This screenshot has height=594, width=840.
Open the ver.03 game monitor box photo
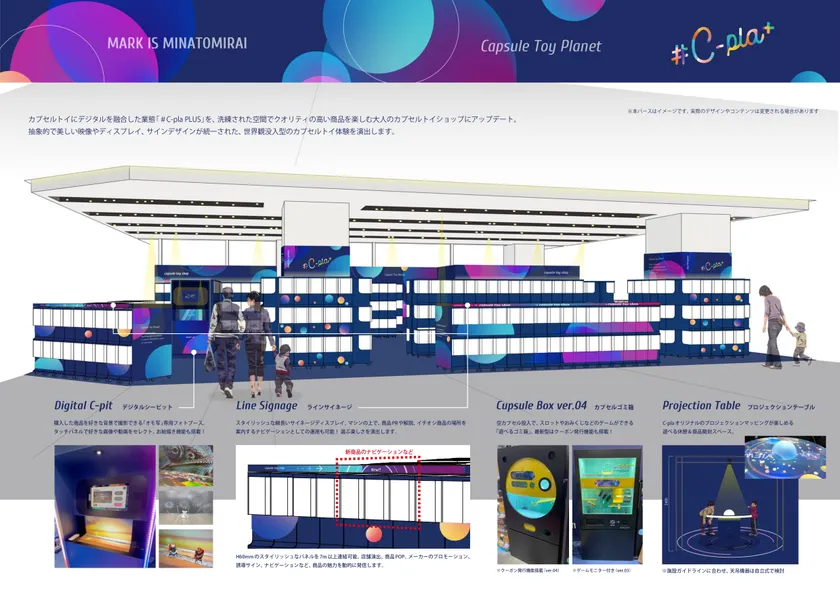[x=608, y=505]
